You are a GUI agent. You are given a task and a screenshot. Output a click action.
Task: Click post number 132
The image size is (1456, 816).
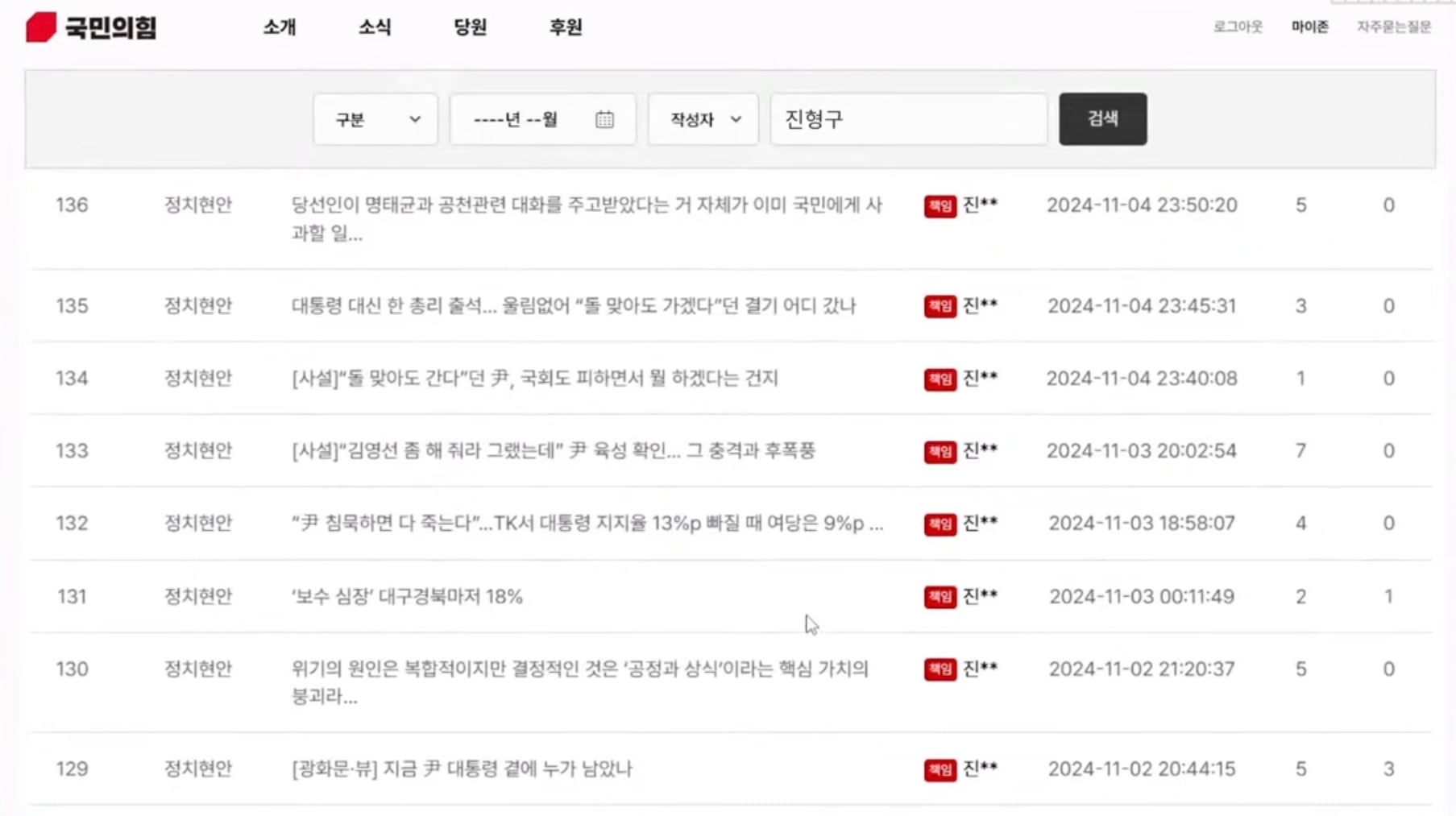pyautogui.click(x=72, y=524)
